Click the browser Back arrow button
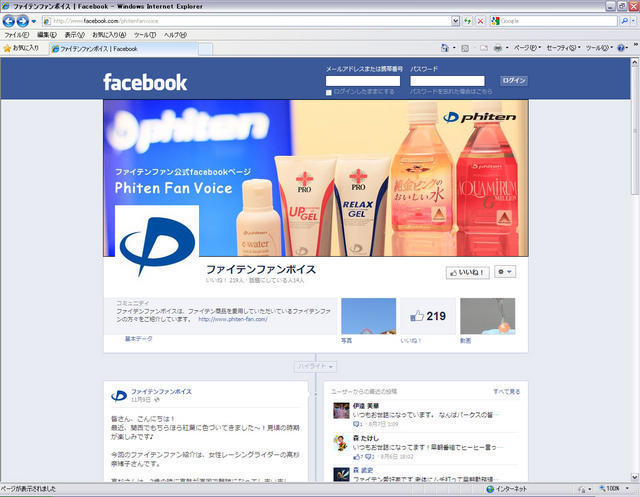Screen dimensions: 640x497 pyautogui.click(x=9, y=20)
